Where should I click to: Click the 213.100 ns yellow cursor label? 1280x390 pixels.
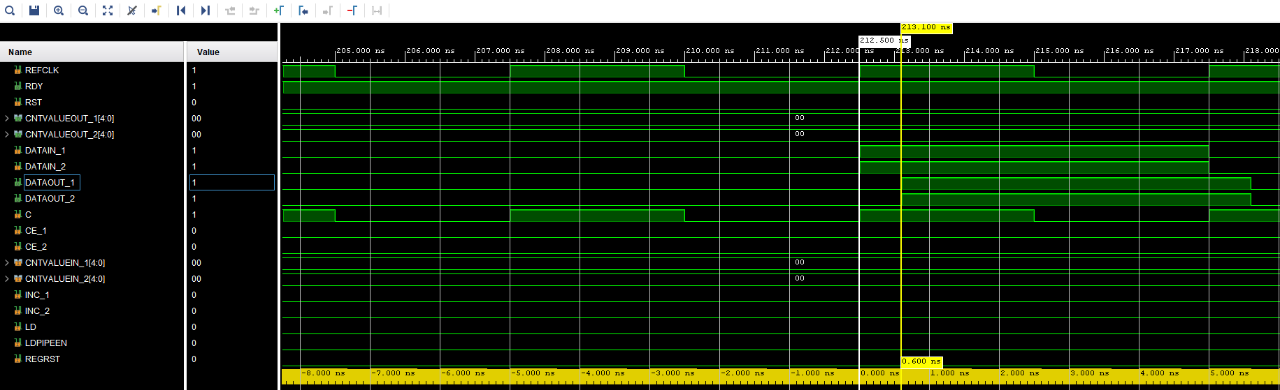coord(926,28)
